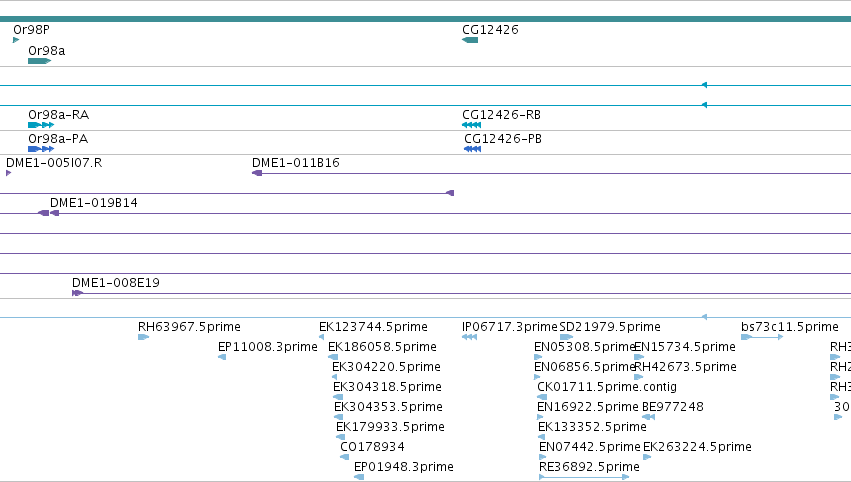Click the CO178934 EST glyph
This screenshot has width=851, height=482.
(x=345, y=457)
